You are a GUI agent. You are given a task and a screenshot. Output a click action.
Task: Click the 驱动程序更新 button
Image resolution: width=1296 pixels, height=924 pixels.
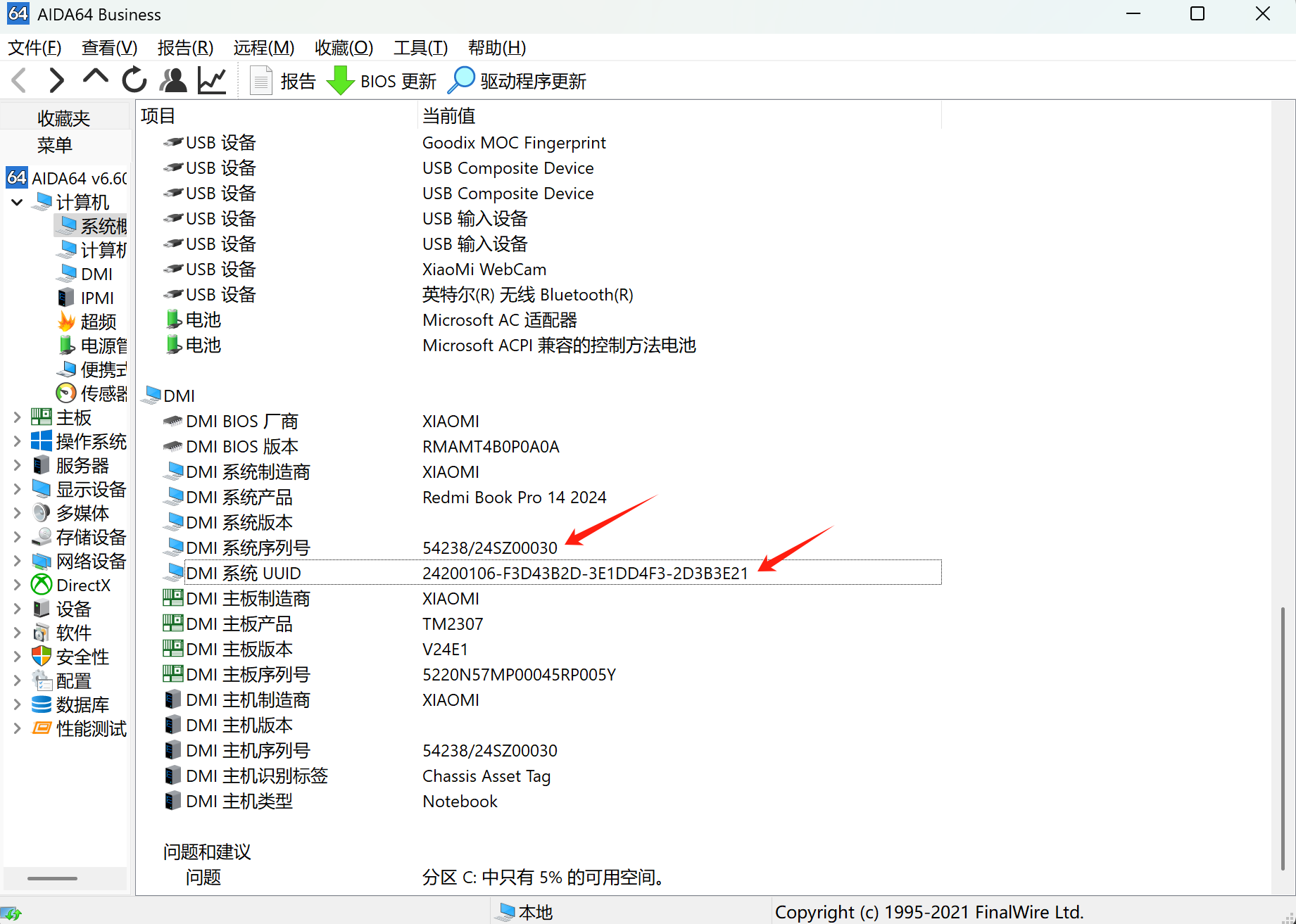tap(517, 81)
